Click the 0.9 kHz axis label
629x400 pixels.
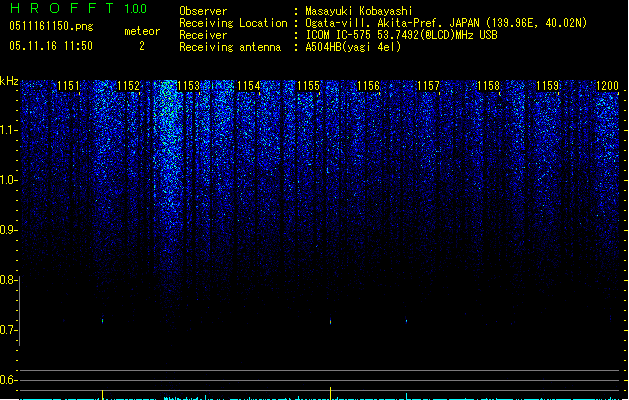9,230
